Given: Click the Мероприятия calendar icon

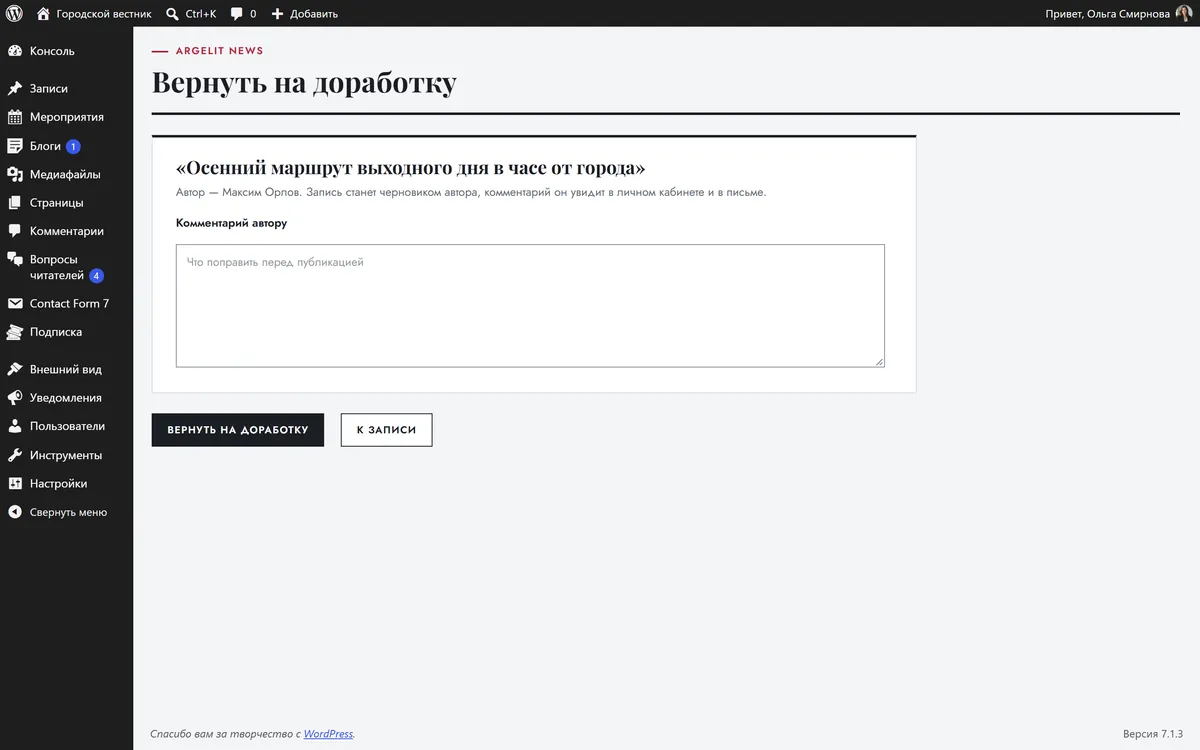Looking at the screenshot, I should (15, 117).
